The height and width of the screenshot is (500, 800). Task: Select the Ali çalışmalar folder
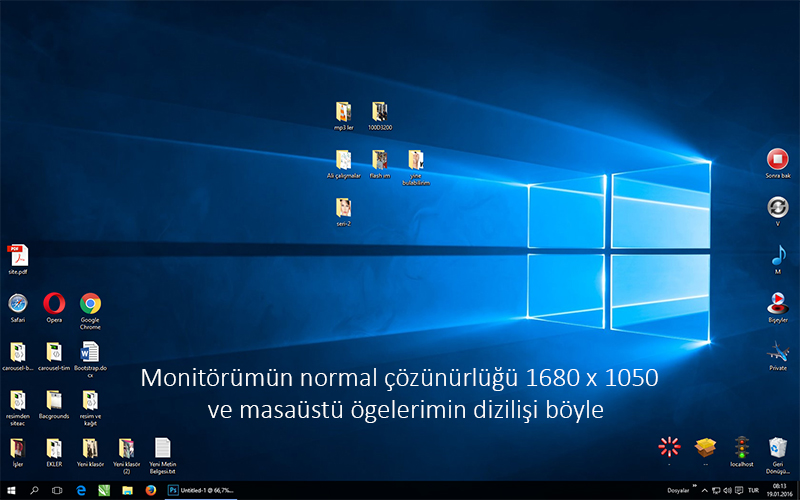coord(343,163)
